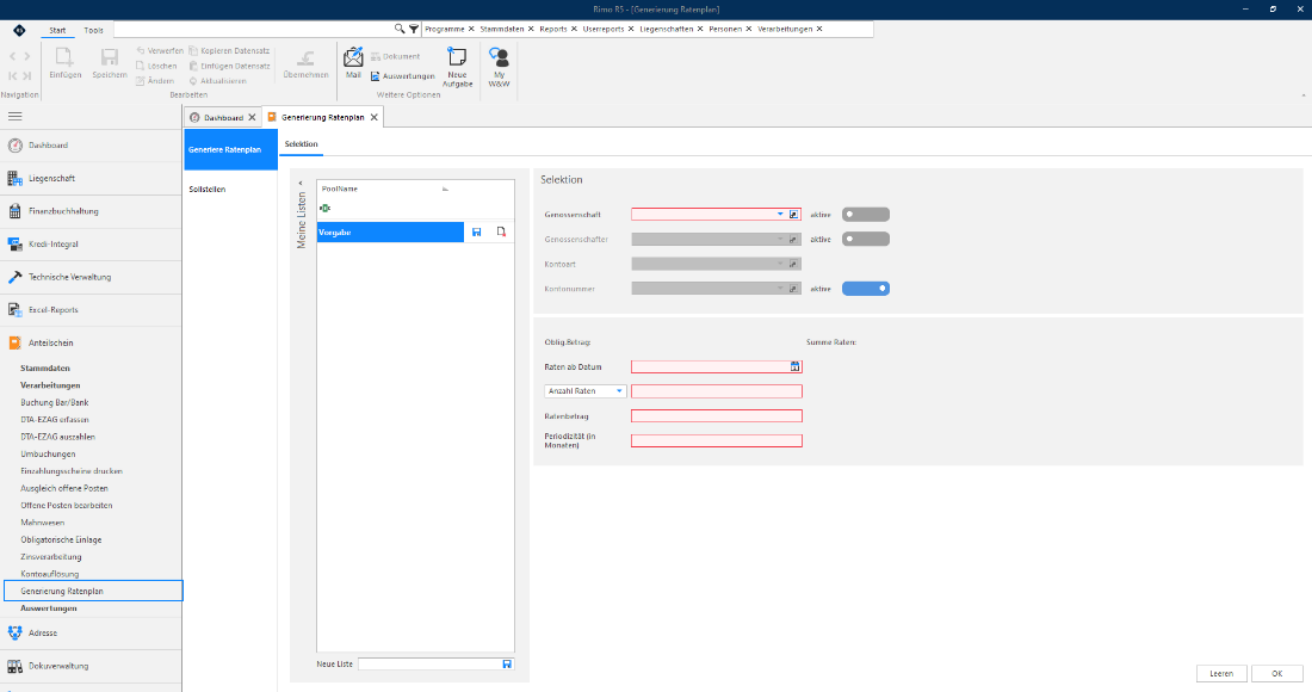Open Genossenschaft lookup link icon
Image resolution: width=1312 pixels, height=692 pixels.
[794, 214]
